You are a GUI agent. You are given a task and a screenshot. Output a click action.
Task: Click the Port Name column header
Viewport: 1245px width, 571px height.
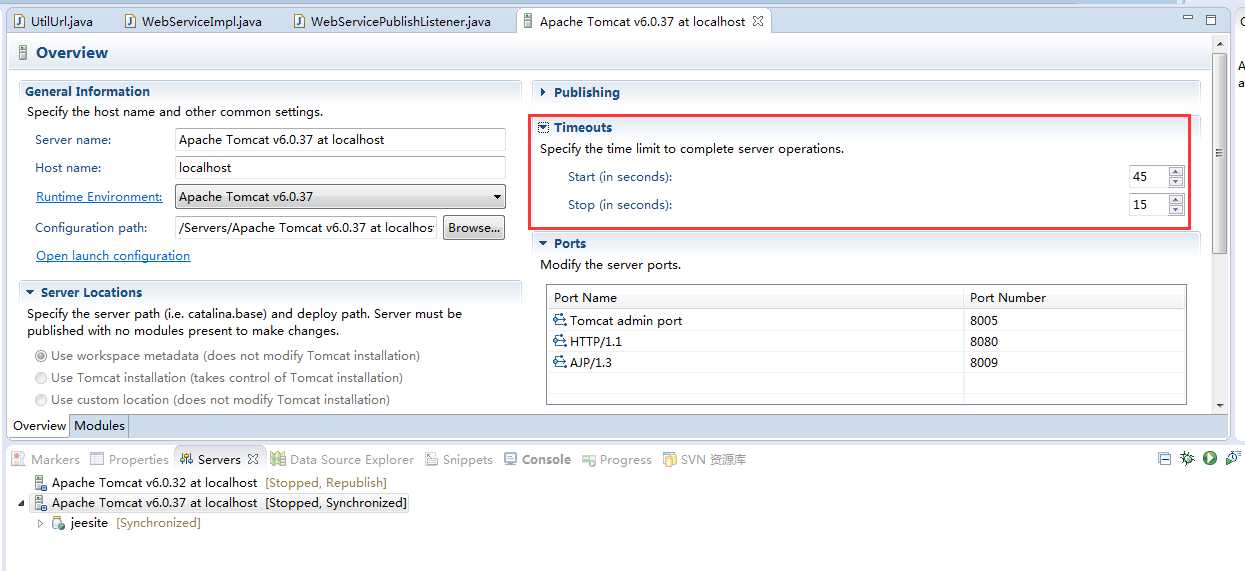pyautogui.click(x=756, y=297)
